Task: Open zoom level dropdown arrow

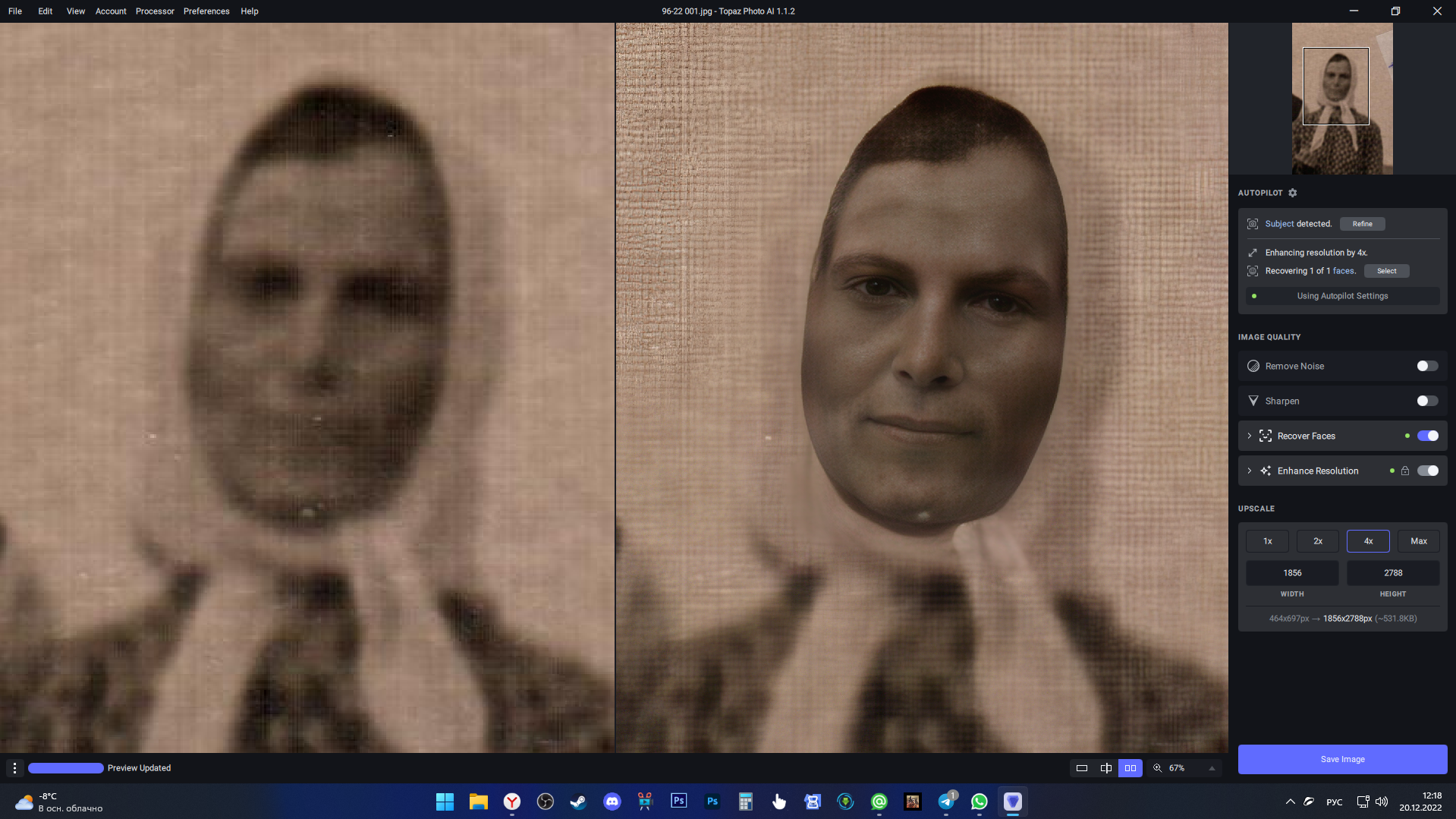Action: coord(1212,768)
